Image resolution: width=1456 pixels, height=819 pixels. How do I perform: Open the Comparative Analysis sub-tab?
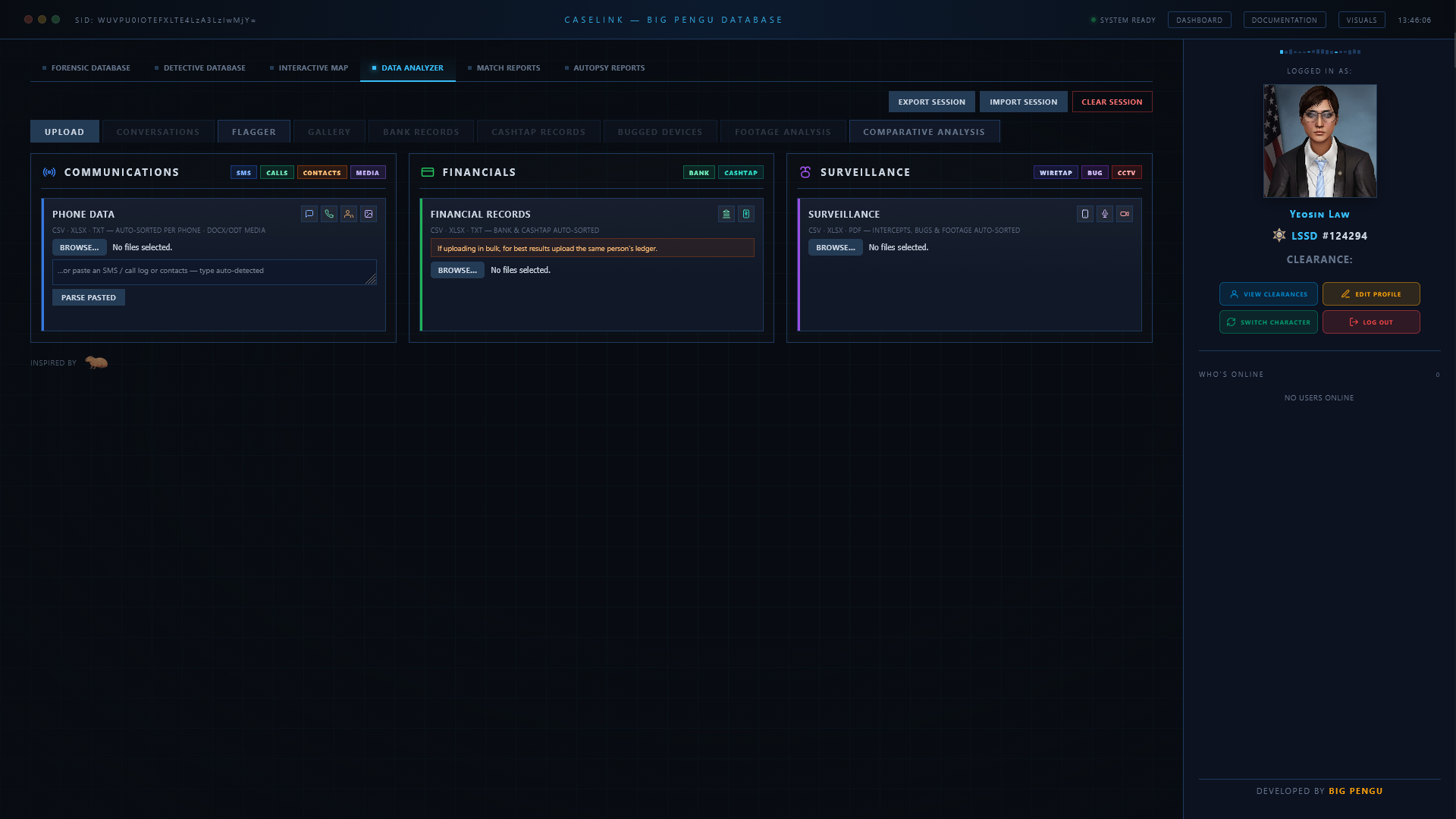(924, 132)
